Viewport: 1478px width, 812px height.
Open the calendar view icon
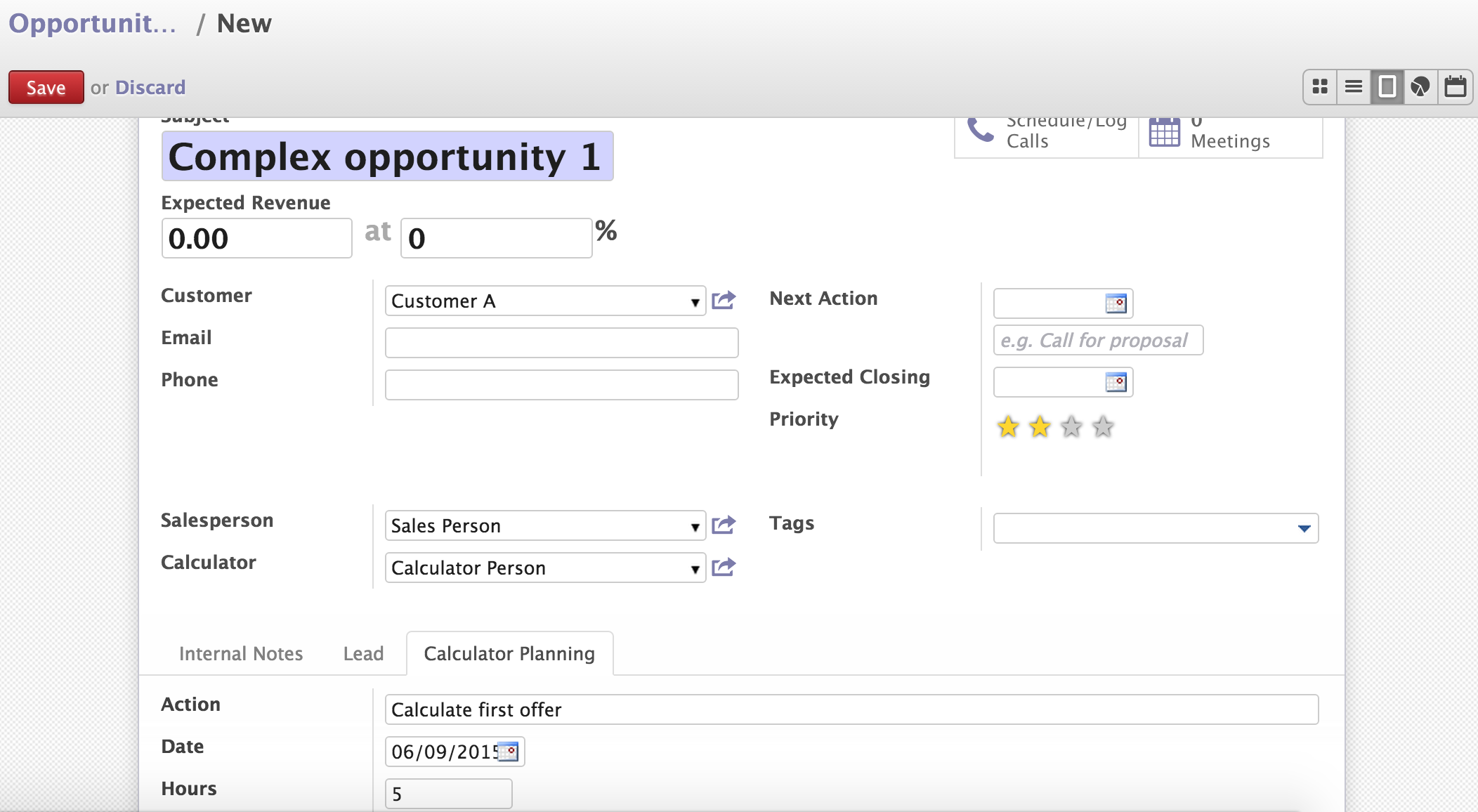1455,87
